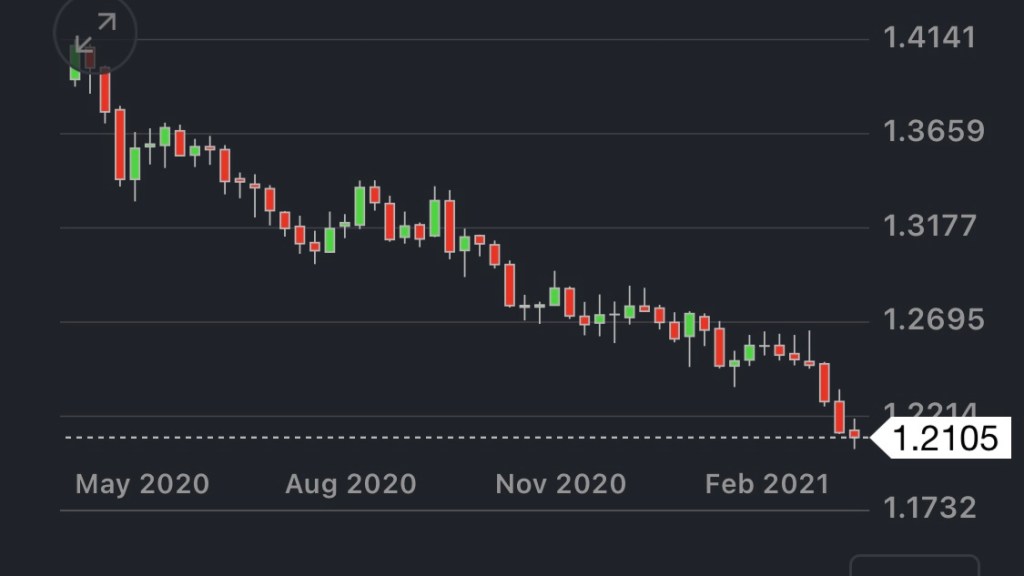Click the Nov 2020 date label
Viewport: 1024px width, 576px height.
[x=560, y=485]
